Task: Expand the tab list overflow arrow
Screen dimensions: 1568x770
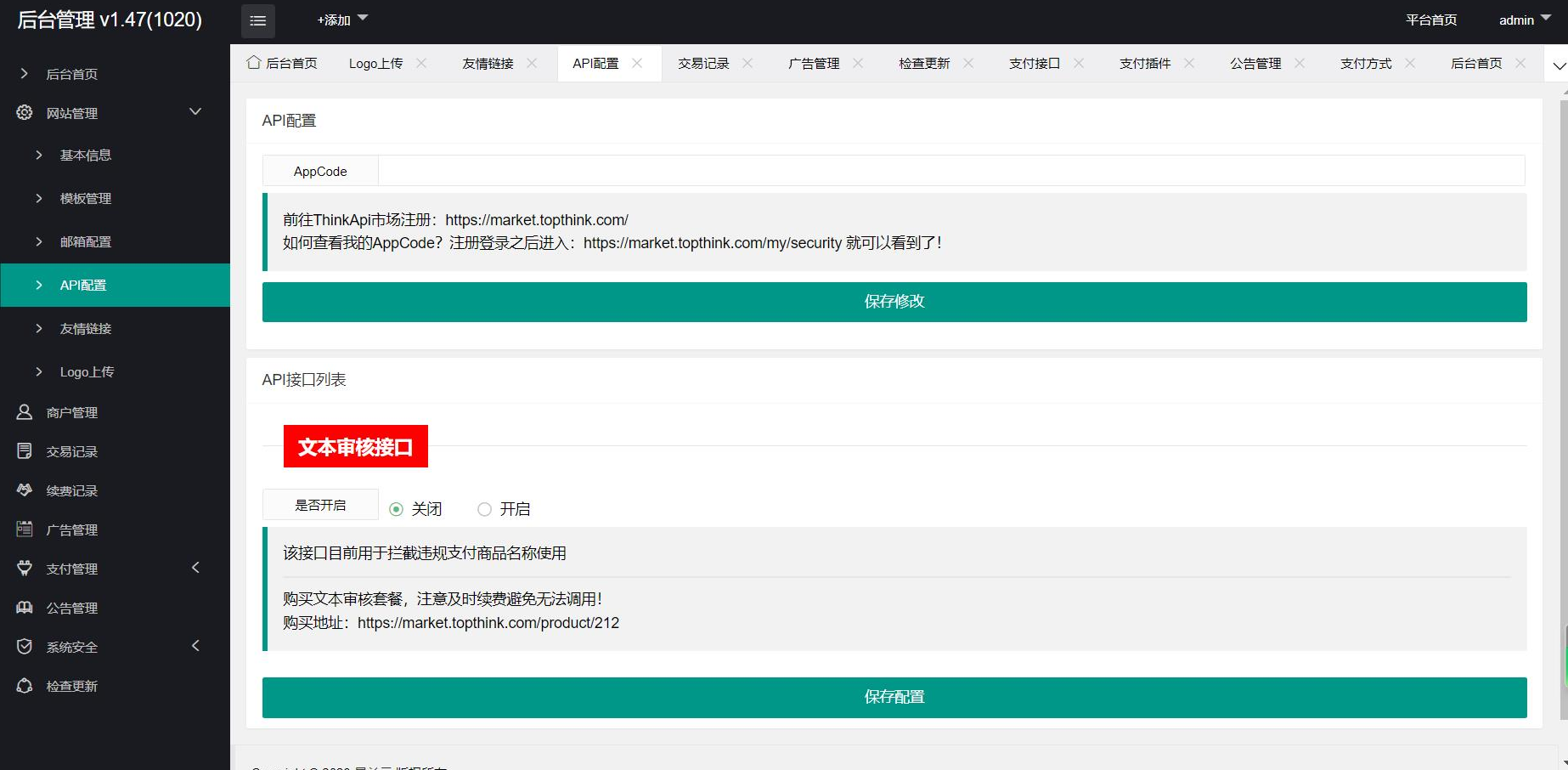Action: (1559, 65)
